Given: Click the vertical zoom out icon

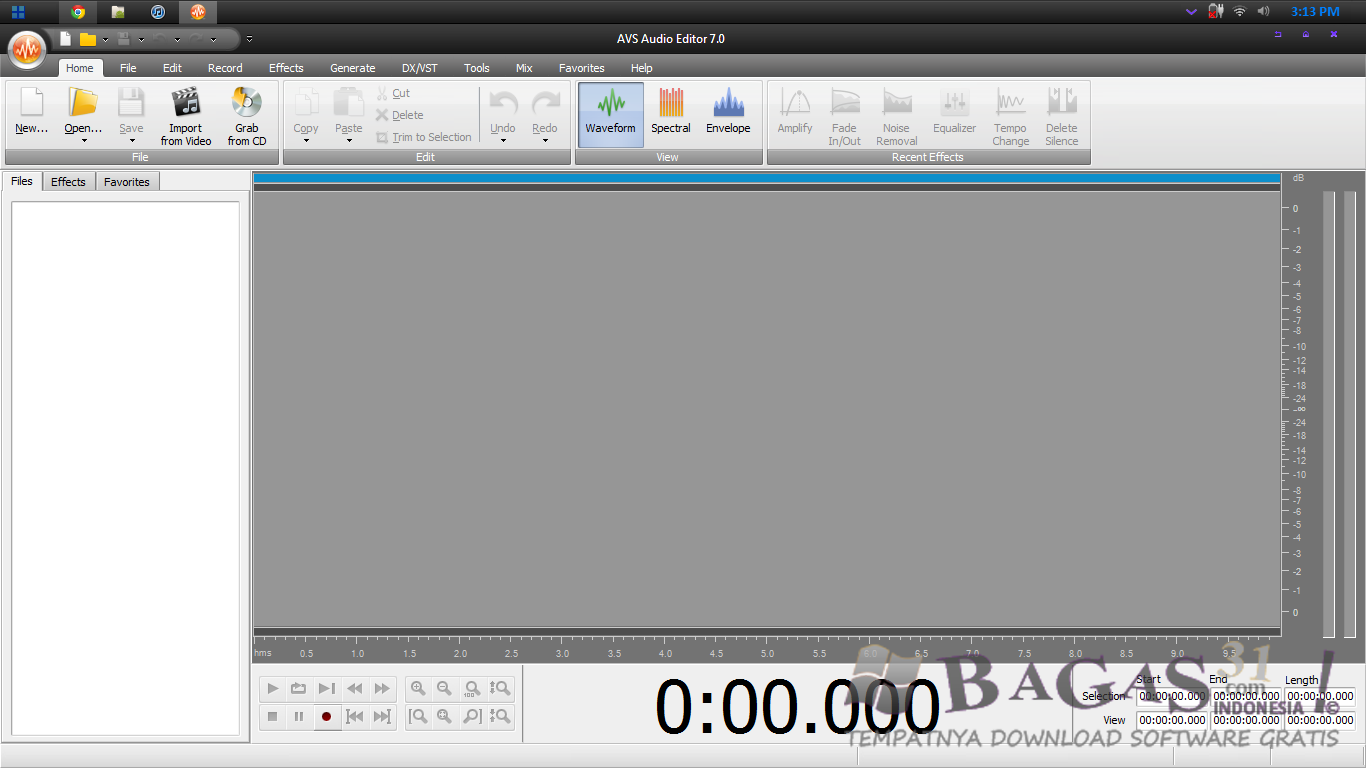Looking at the screenshot, I should pyautogui.click(x=500, y=716).
